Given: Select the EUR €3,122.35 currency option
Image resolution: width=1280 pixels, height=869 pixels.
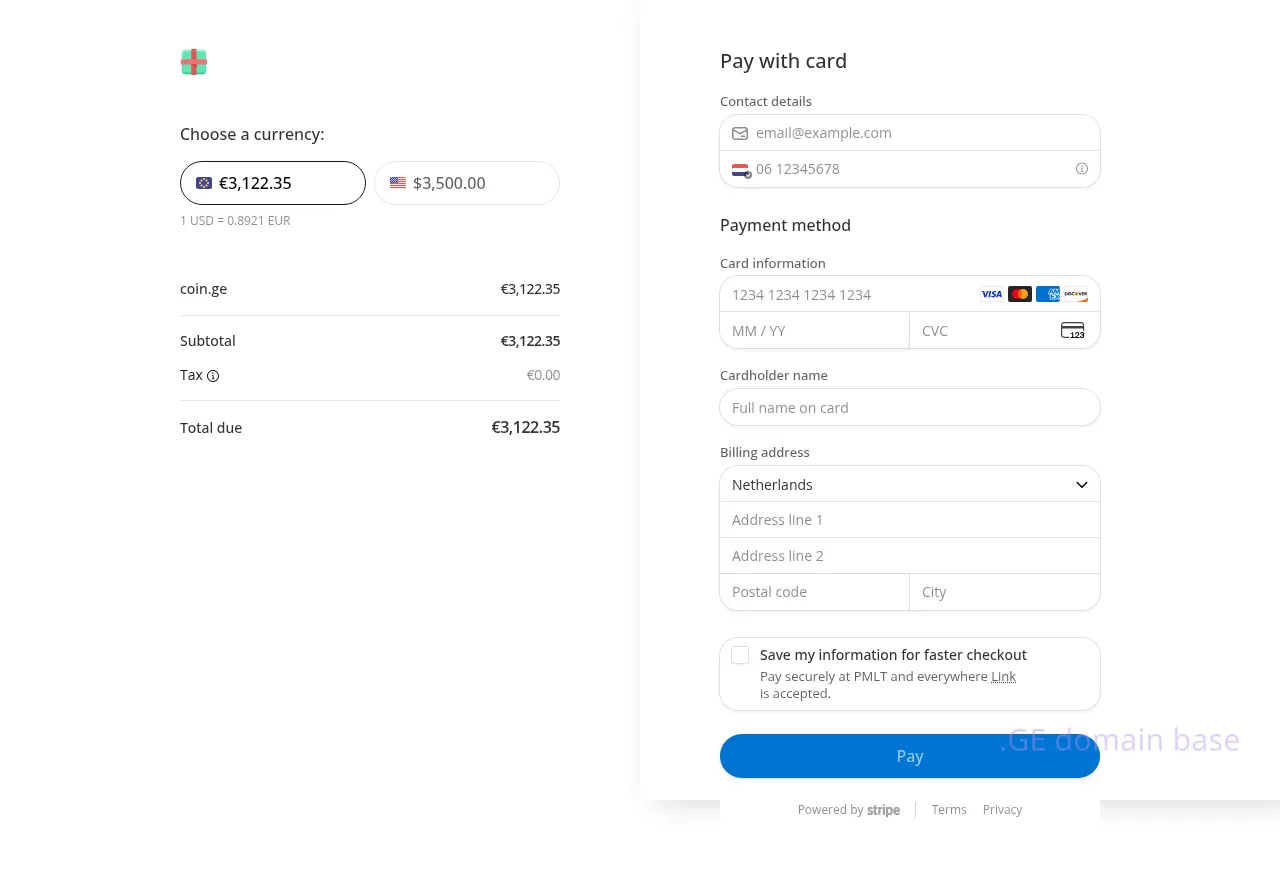Looking at the screenshot, I should point(272,183).
